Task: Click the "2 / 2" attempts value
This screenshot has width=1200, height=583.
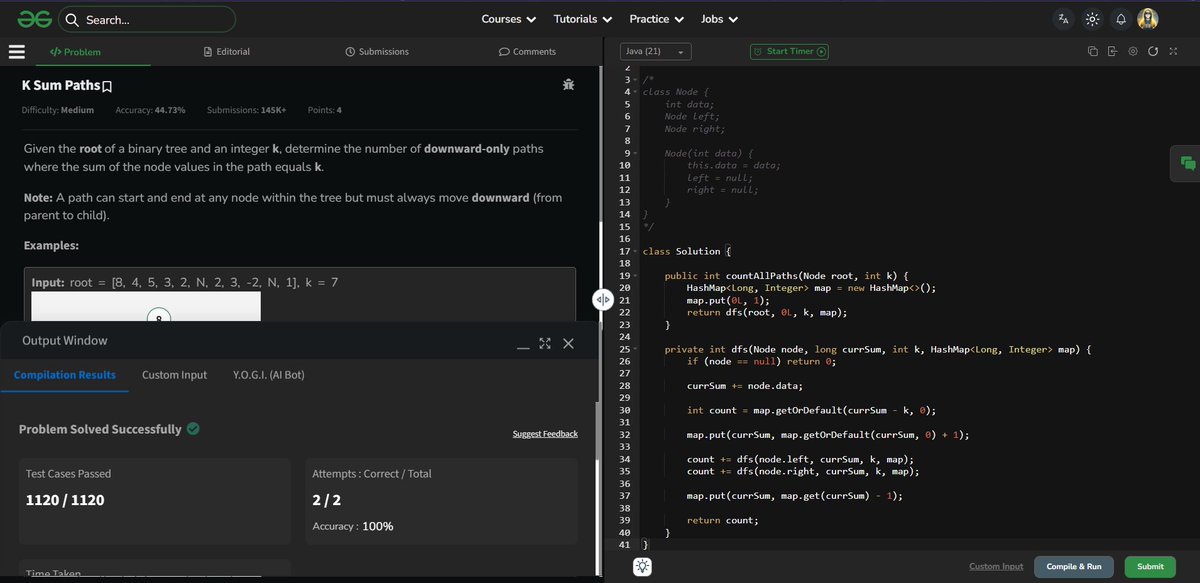Action: pyautogui.click(x=327, y=500)
